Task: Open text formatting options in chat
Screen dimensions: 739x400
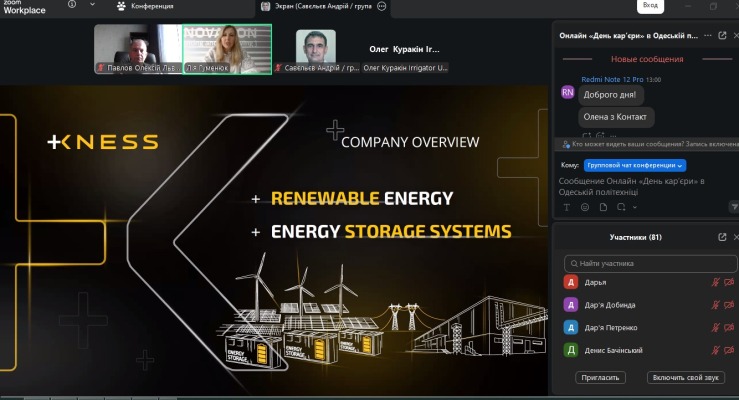Action: (567, 207)
